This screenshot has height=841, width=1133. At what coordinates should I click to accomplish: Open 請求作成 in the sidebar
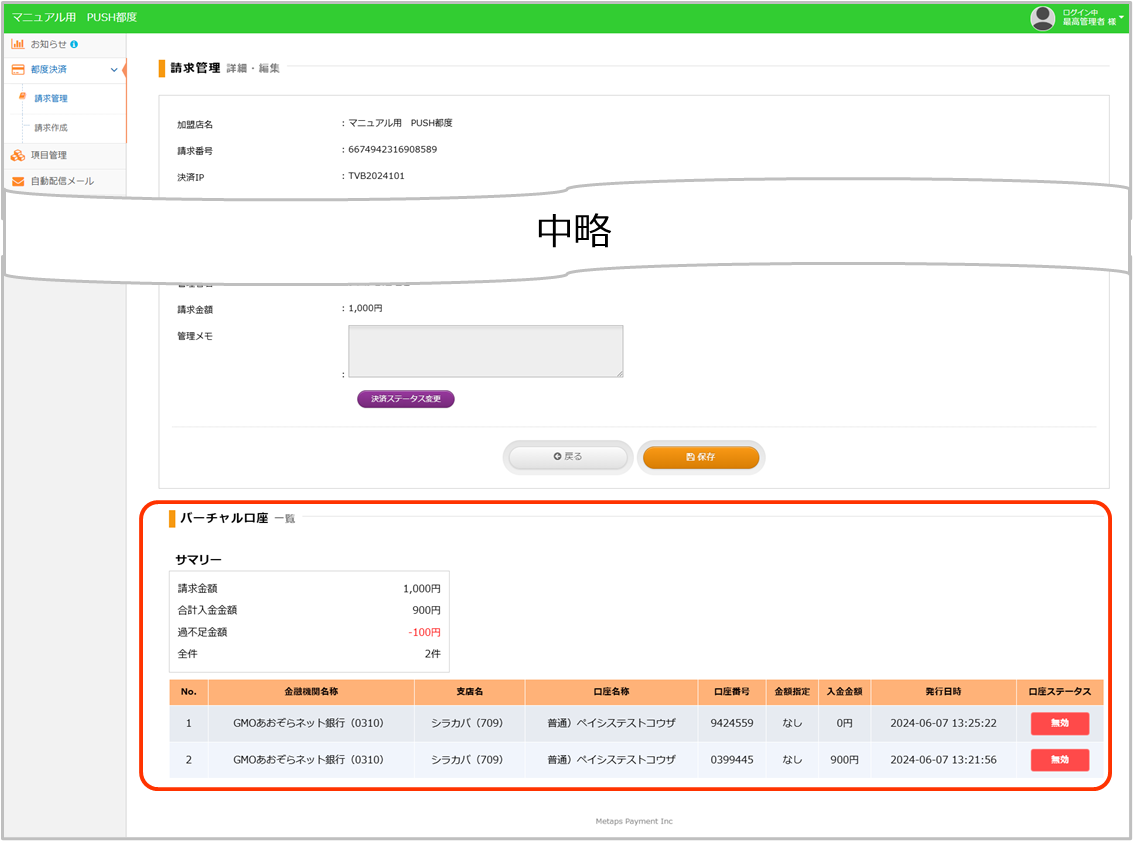(51, 128)
